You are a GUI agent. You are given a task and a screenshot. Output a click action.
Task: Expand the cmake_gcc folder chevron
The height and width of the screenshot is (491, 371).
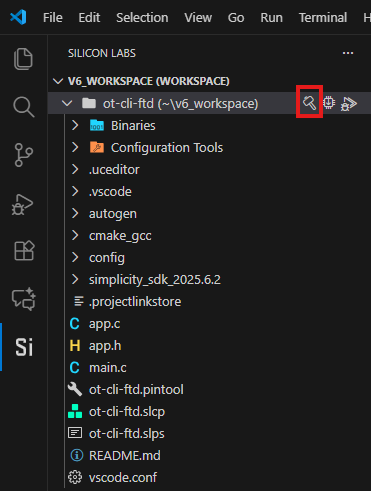75,235
